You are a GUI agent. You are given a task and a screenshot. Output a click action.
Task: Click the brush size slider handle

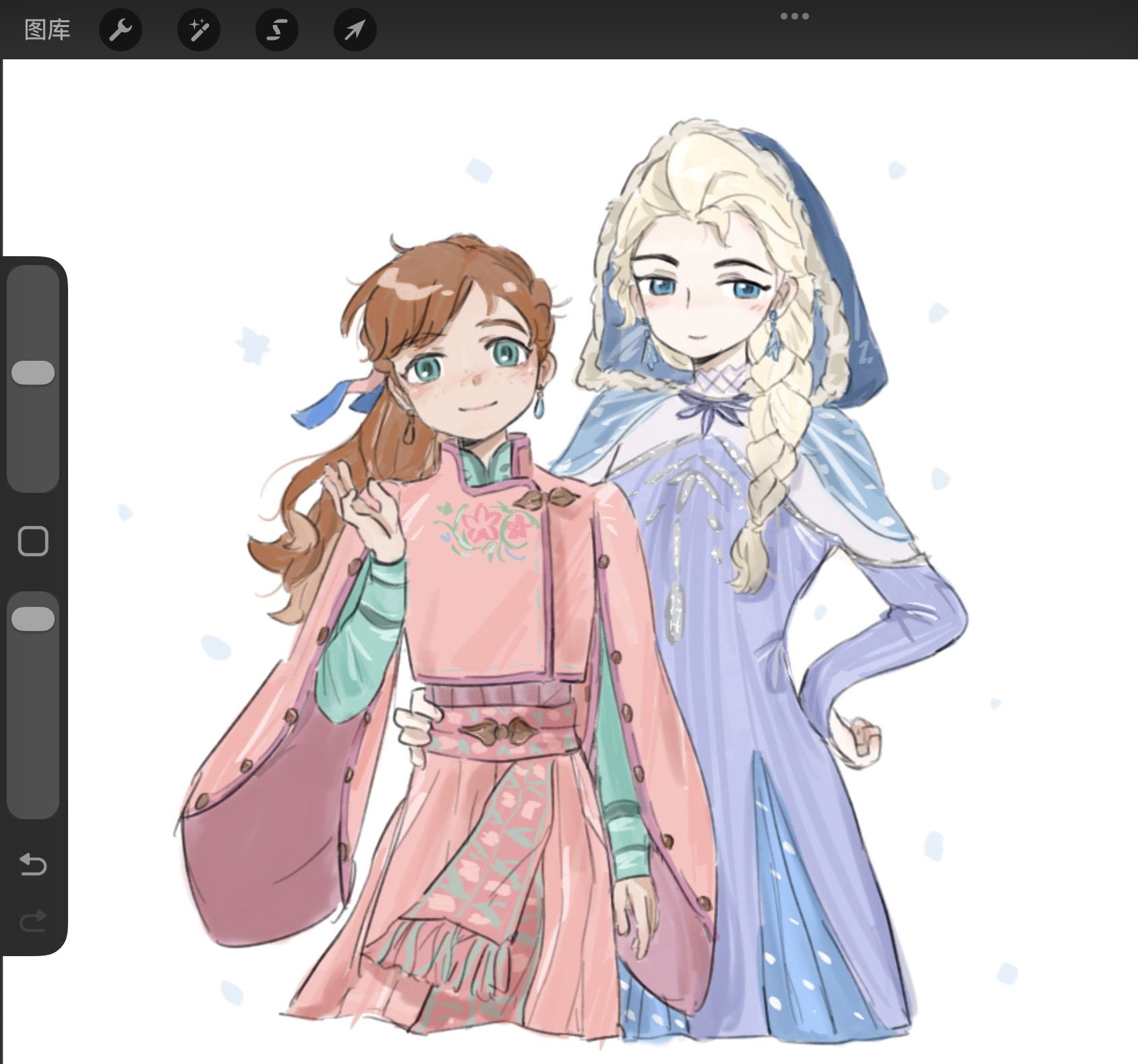tap(33, 373)
